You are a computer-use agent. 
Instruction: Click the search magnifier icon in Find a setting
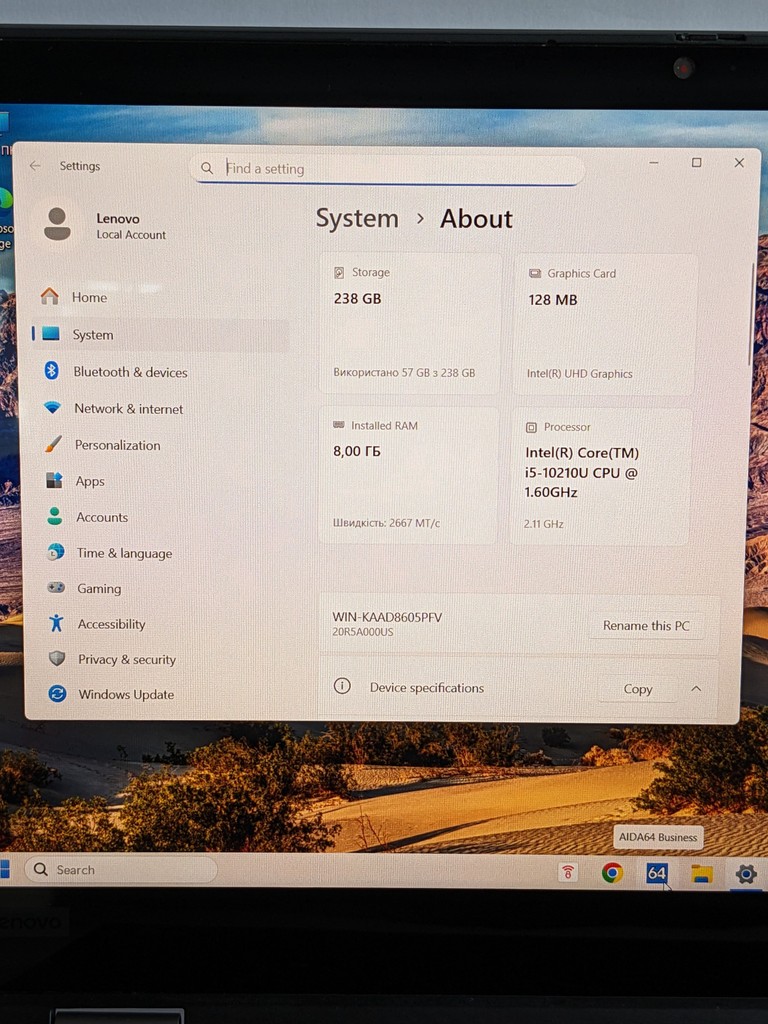coord(207,168)
